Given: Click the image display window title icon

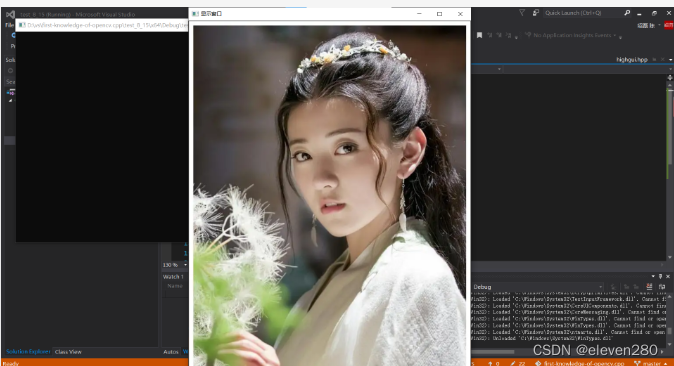Looking at the screenshot, I should pos(195,14).
